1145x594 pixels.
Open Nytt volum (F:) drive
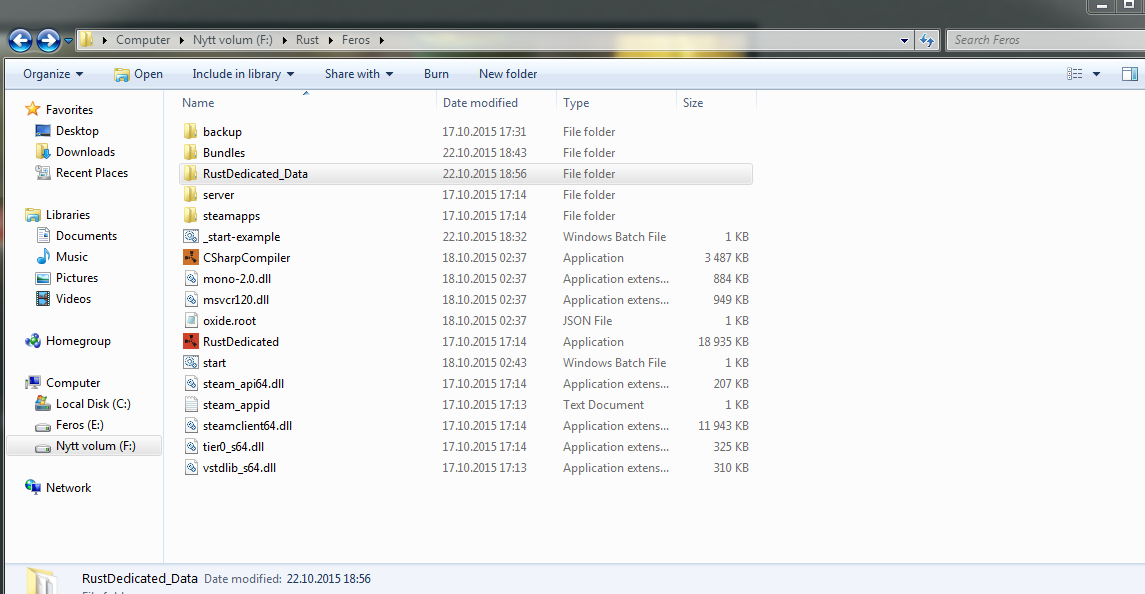(95, 446)
